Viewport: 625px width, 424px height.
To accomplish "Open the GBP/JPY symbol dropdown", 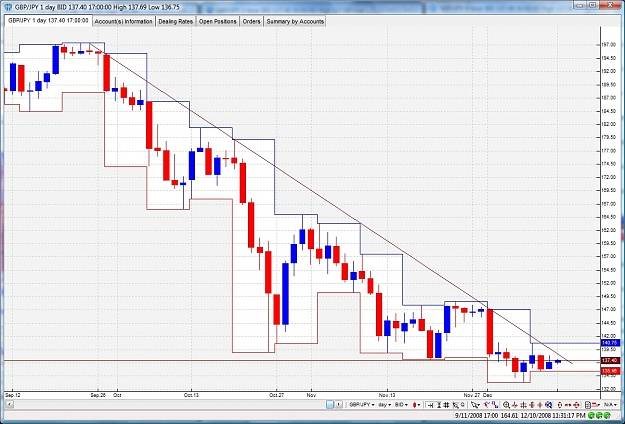I will point(362,405).
